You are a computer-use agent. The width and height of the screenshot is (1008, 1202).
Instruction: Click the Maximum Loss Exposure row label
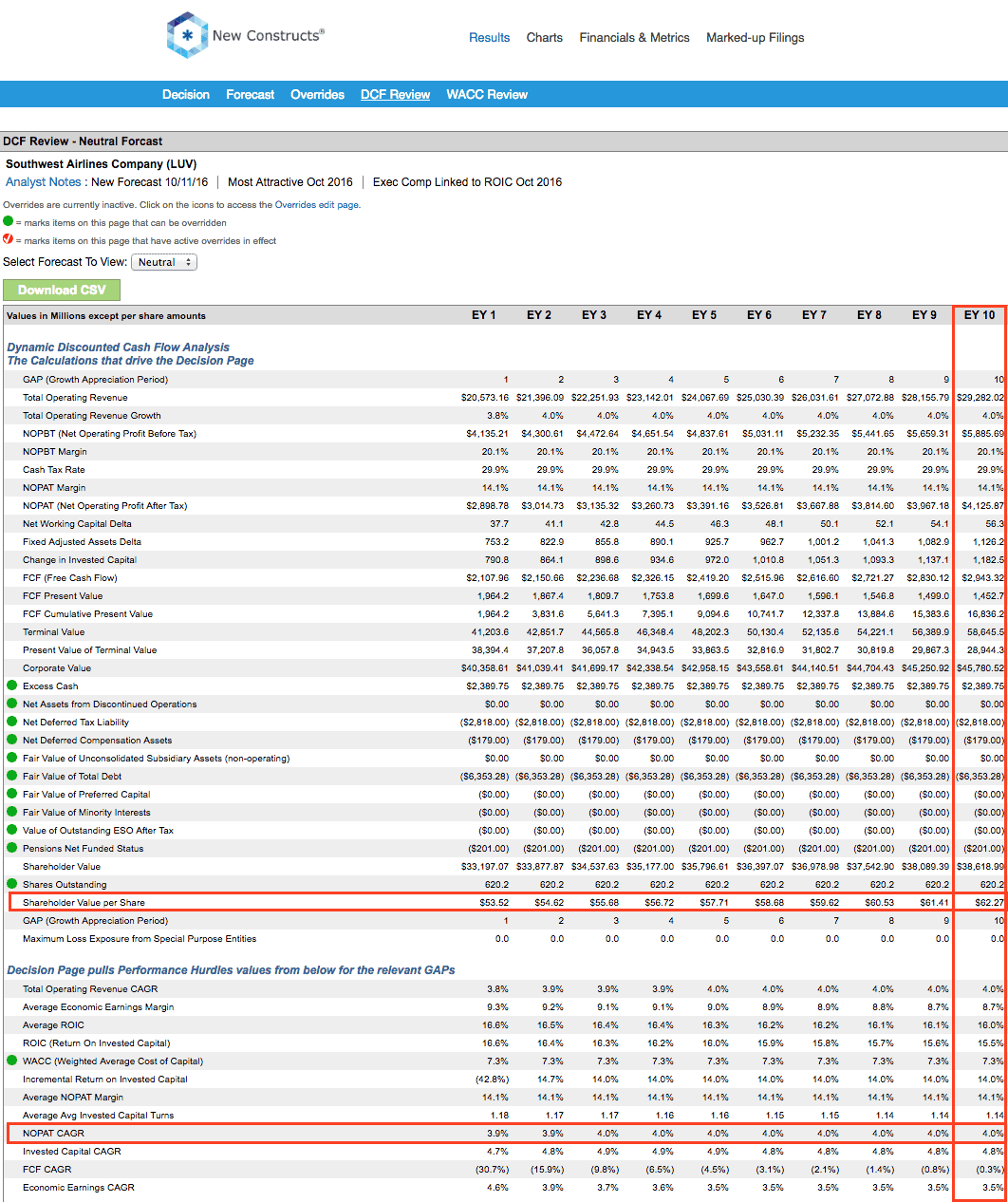tap(140, 939)
